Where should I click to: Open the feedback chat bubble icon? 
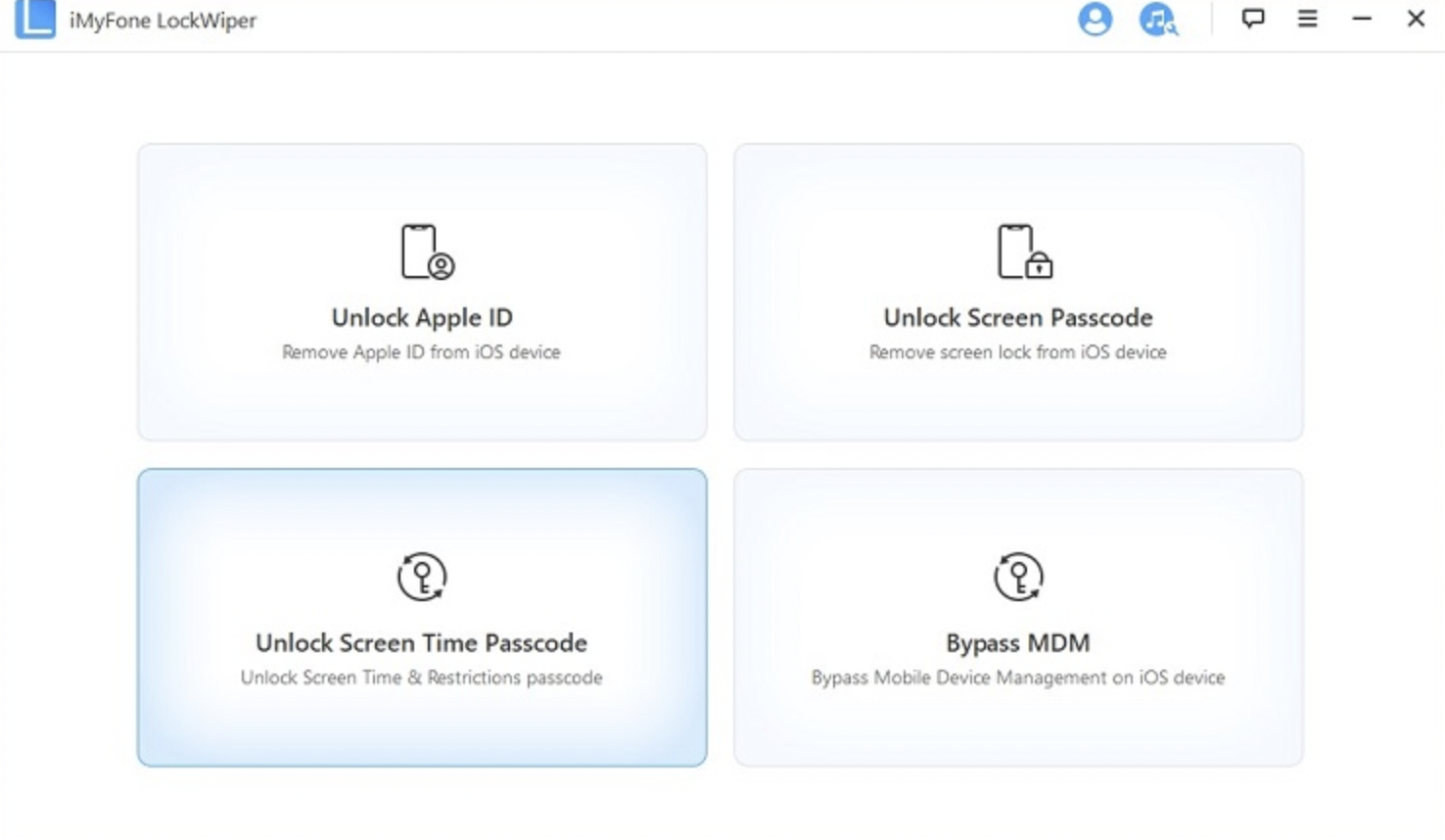1253,19
